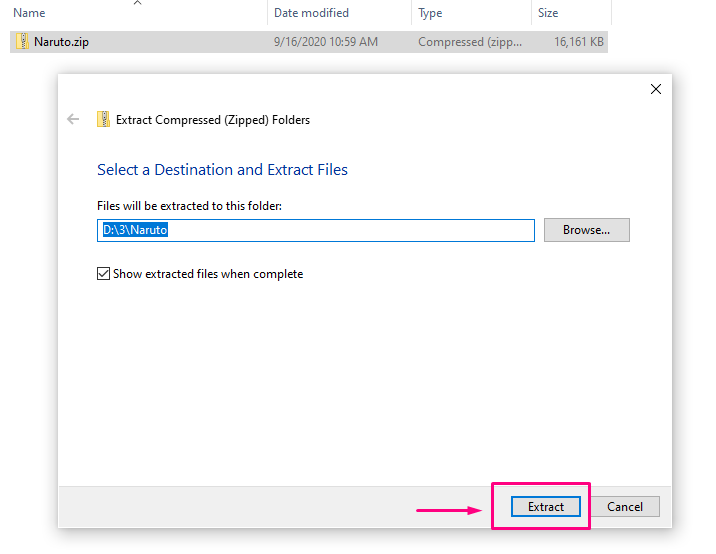716x554 pixels.
Task: Click the Naruto.zip zipped folder icon
Action: pos(22,42)
